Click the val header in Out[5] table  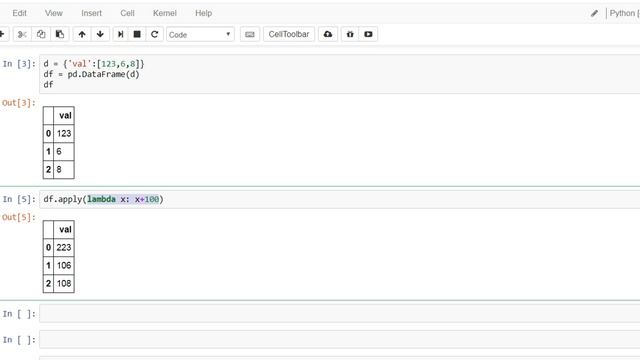[65, 229]
